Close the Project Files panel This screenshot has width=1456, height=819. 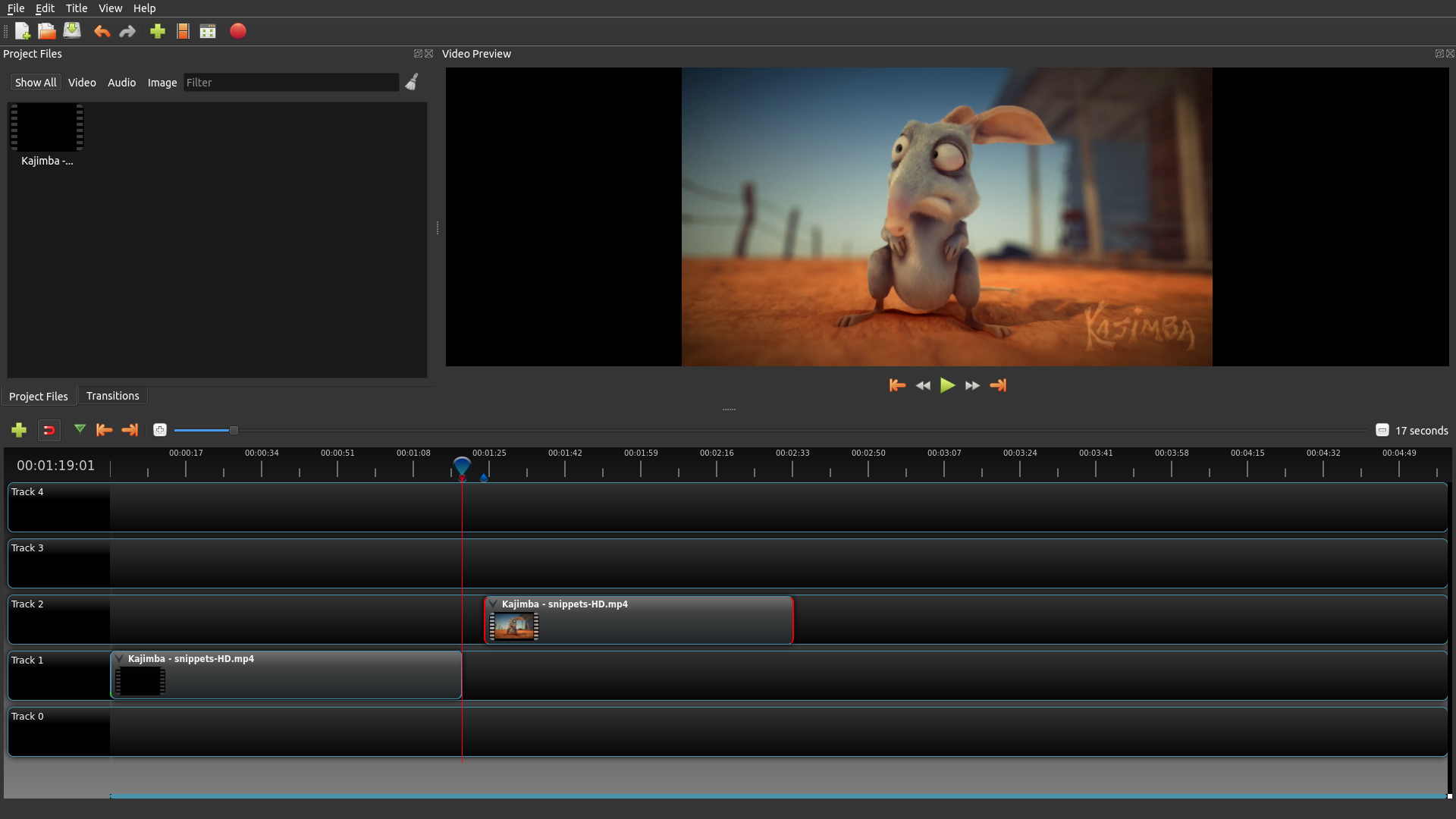click(429, 54)
